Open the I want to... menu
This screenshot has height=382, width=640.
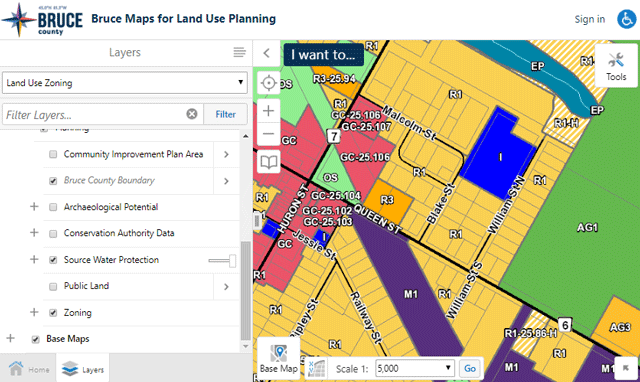323,55
